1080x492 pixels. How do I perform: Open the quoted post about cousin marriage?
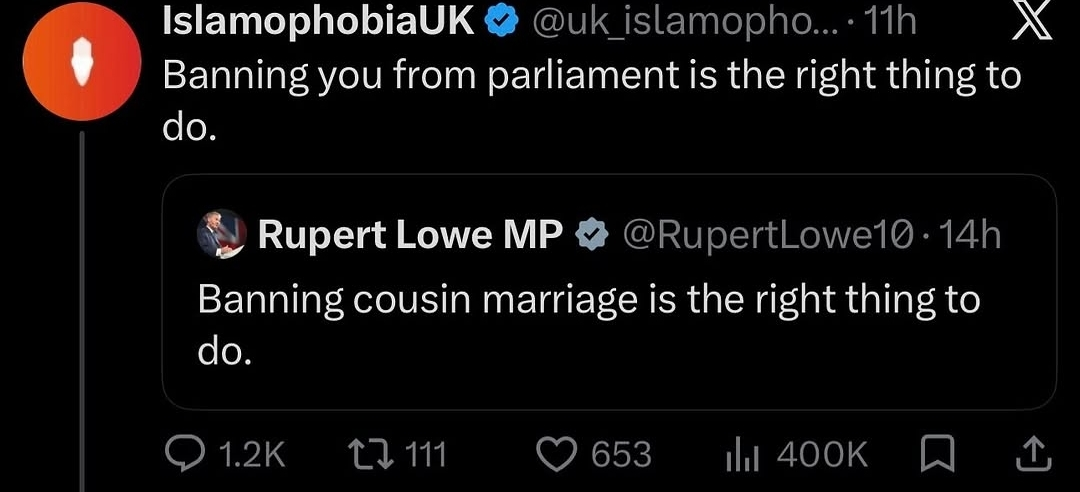pyautogui.click(x=609, y=292)
